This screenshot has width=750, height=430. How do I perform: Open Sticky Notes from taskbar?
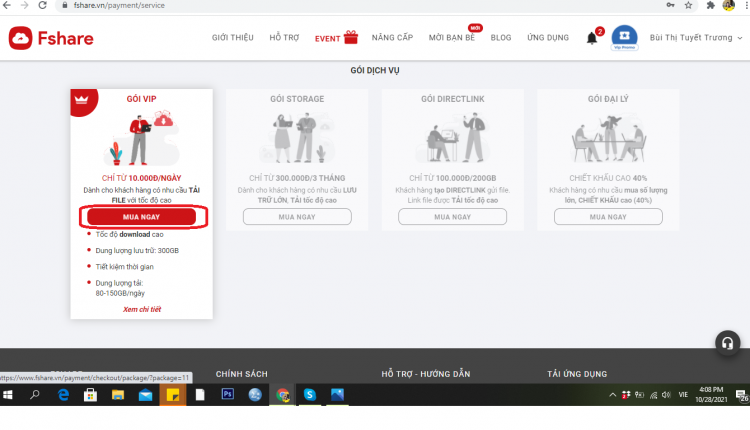[x=173, y=395]
